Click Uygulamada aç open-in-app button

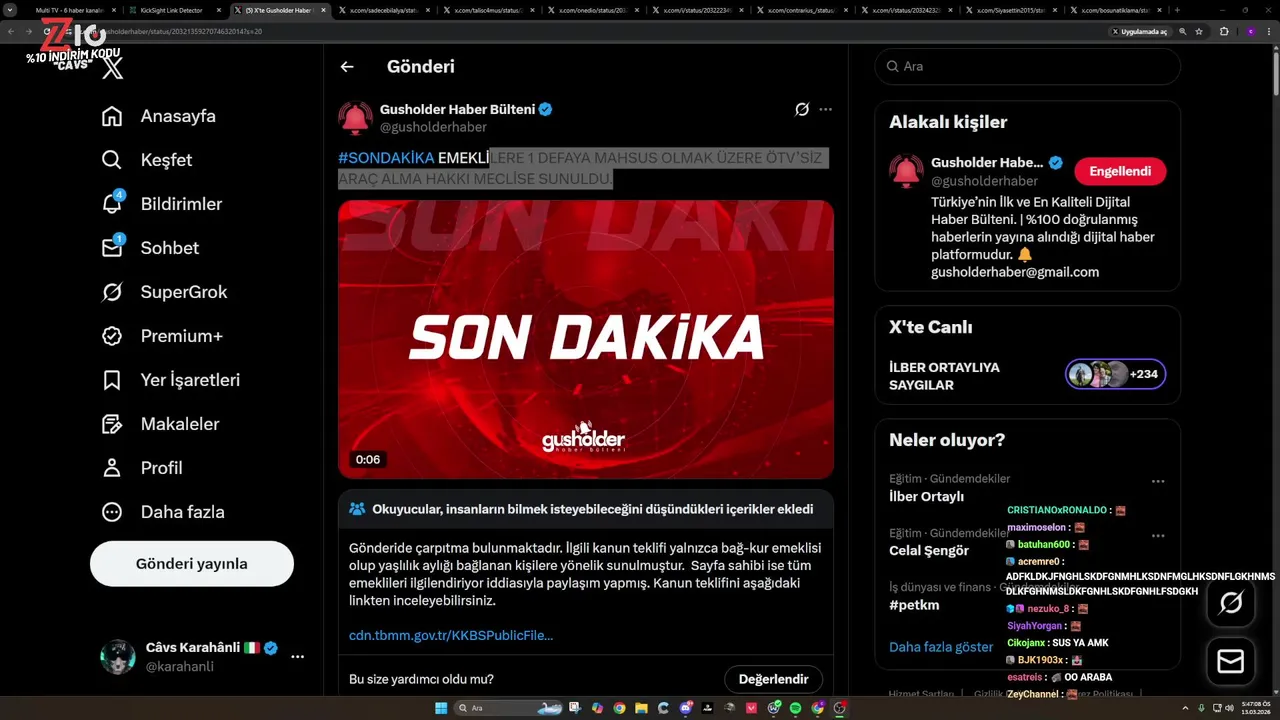(1140, 32)
